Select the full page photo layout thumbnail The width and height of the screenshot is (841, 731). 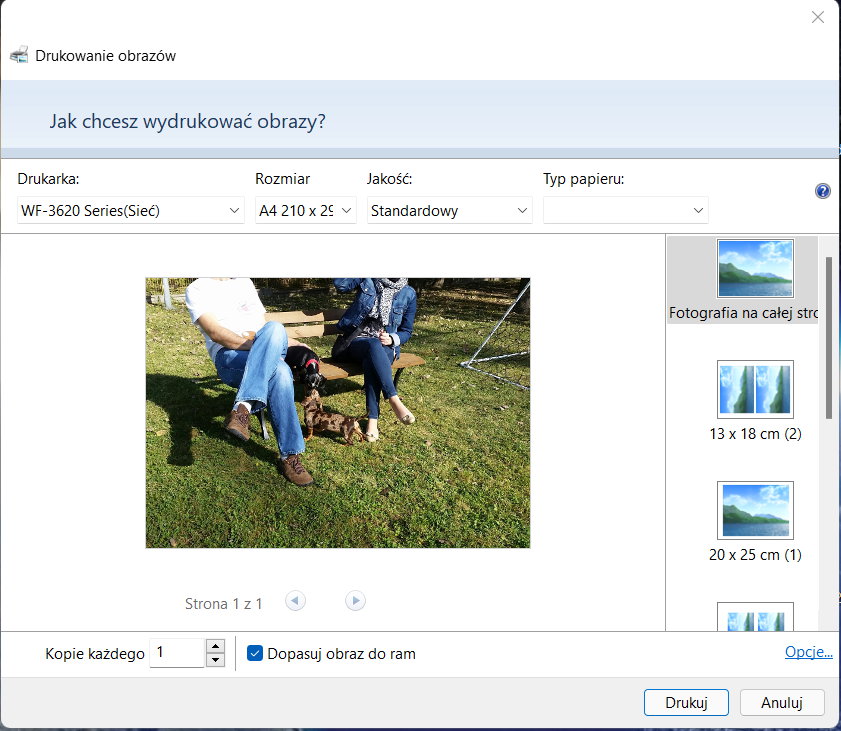coord(755,268)
